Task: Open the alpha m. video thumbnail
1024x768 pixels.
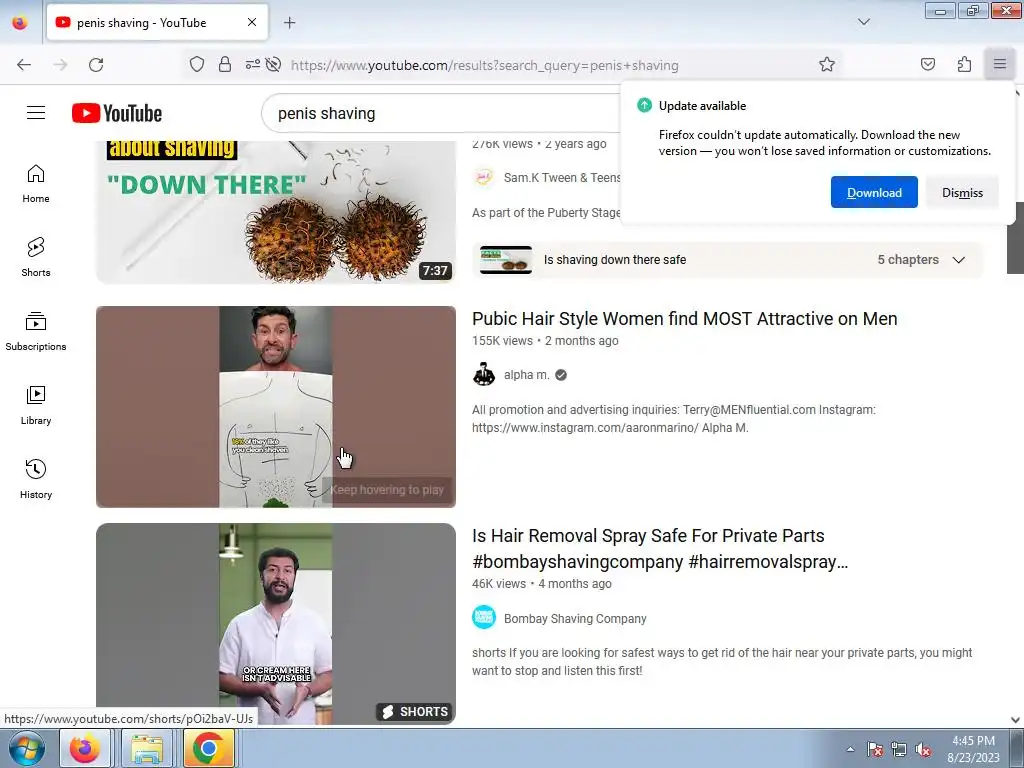Action: pyautogui.click(x=276, y=407)
